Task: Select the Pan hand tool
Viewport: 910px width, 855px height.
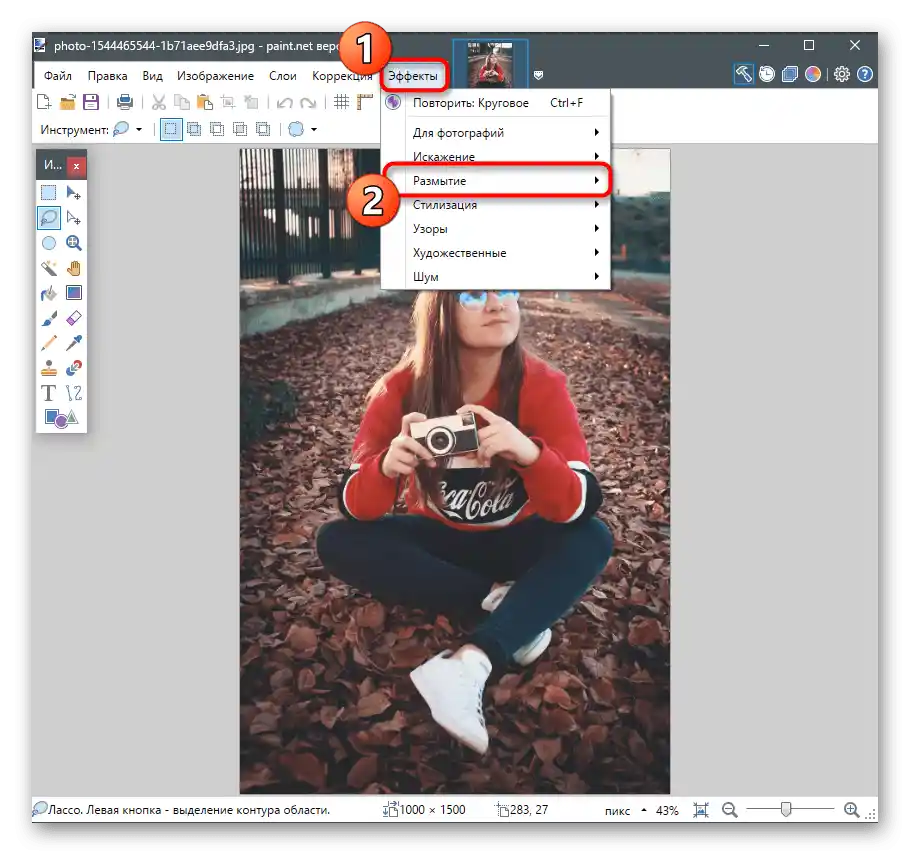Action: (x=74, y=268)
